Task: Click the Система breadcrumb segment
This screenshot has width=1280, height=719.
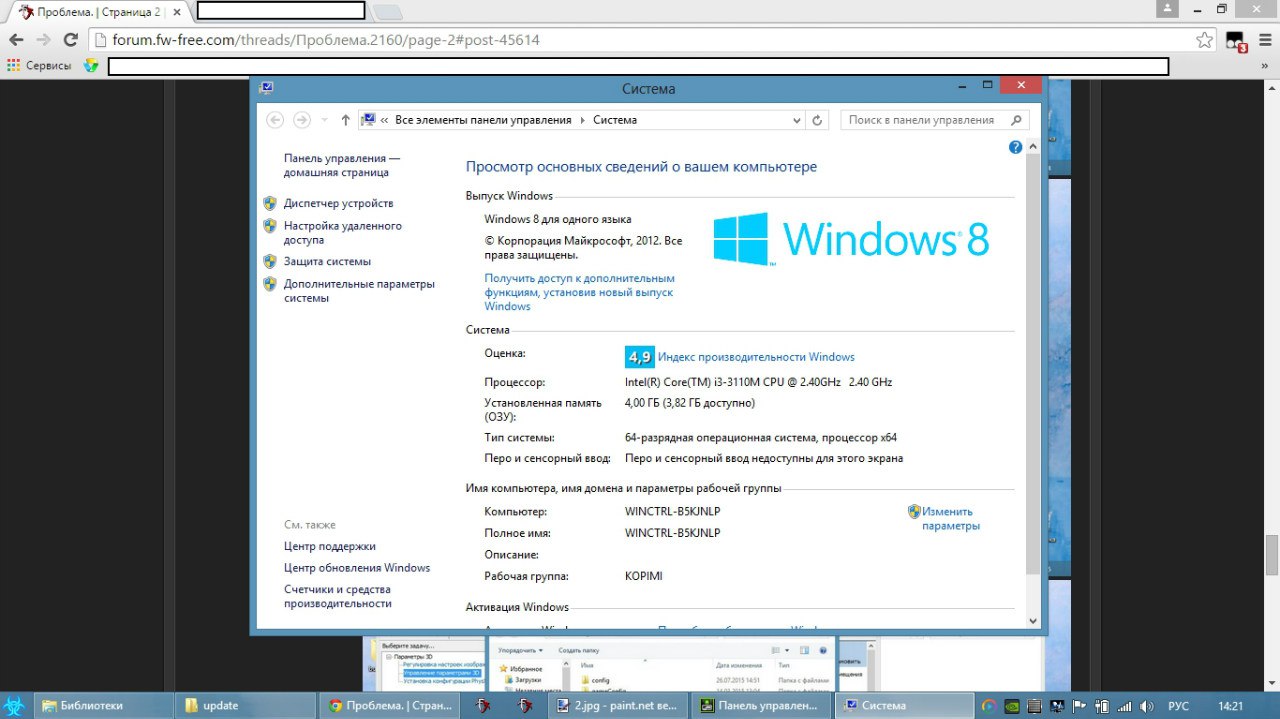Action: pos(615,120)
